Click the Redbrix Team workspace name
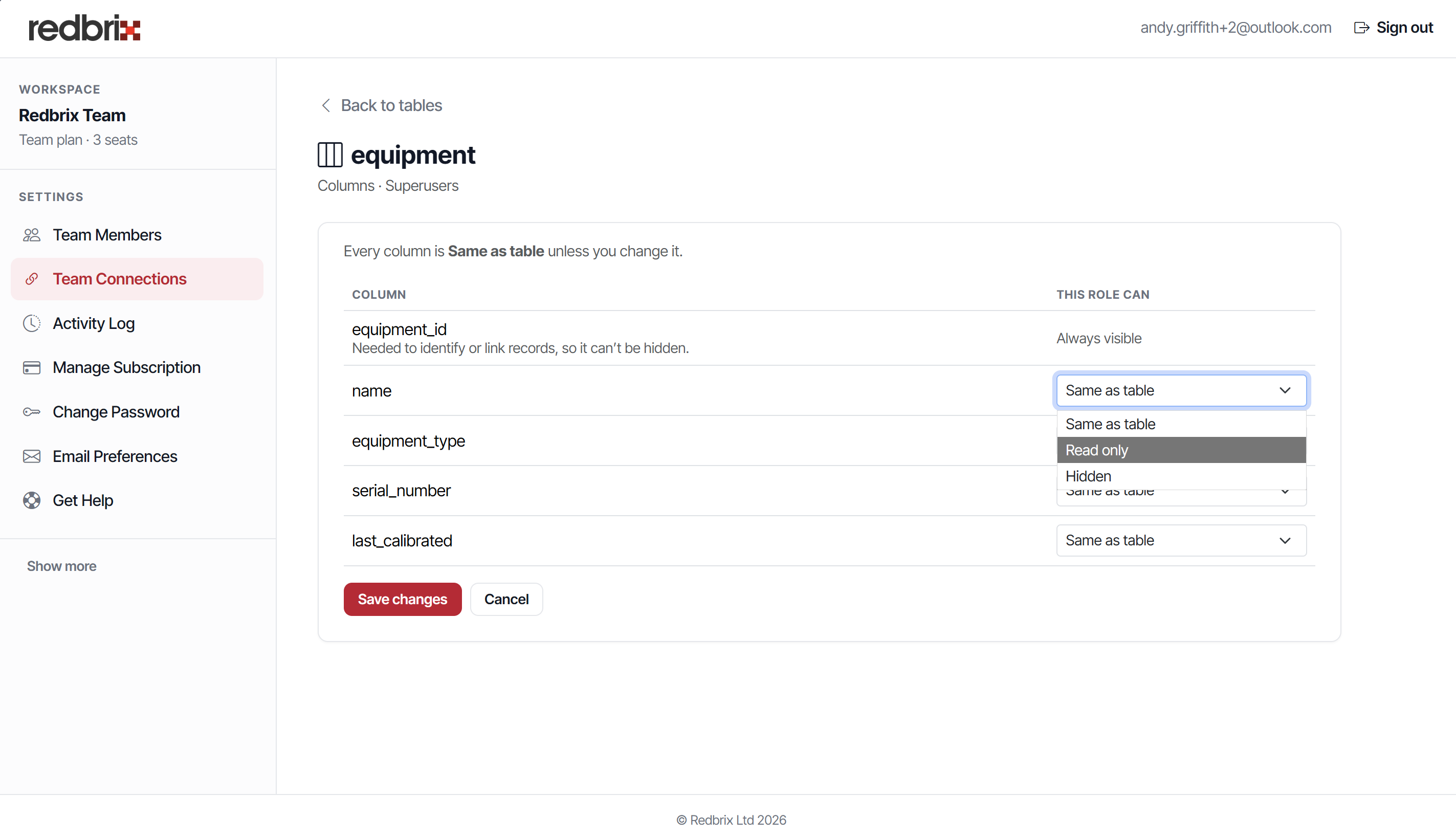Screen dimensions: 1456x839 pos(72,115)
